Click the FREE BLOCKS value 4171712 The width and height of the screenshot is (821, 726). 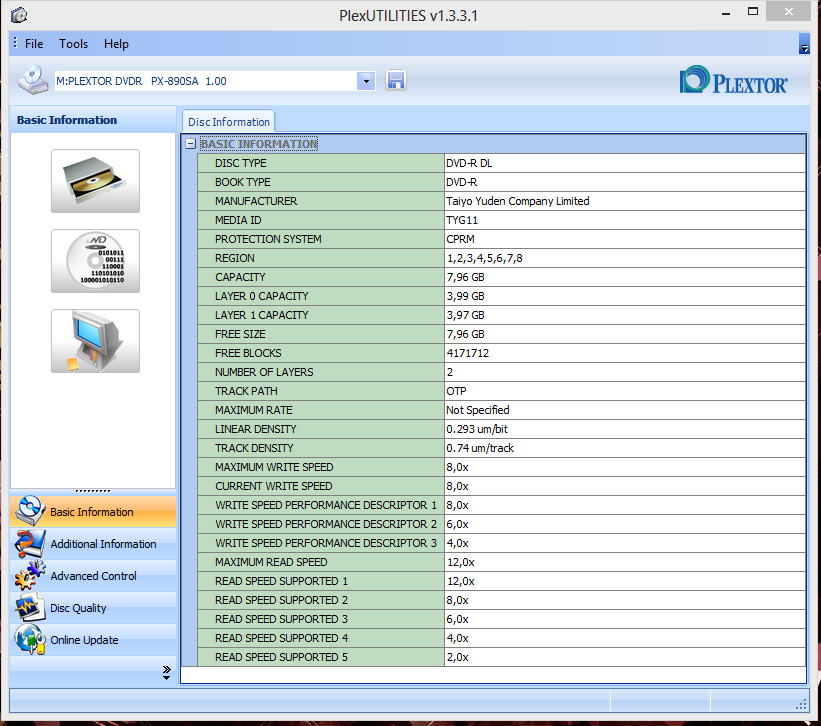click(468, 353)
